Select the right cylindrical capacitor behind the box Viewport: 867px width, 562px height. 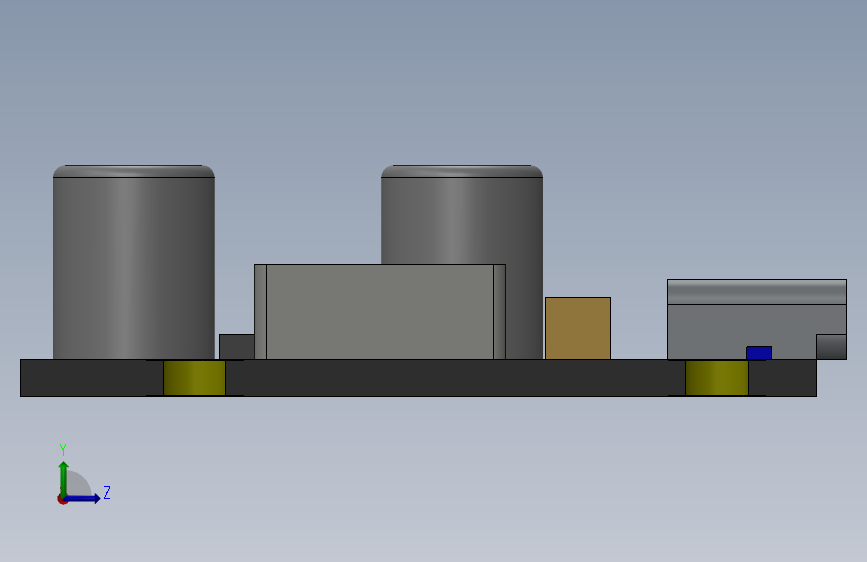pos(462,221)
